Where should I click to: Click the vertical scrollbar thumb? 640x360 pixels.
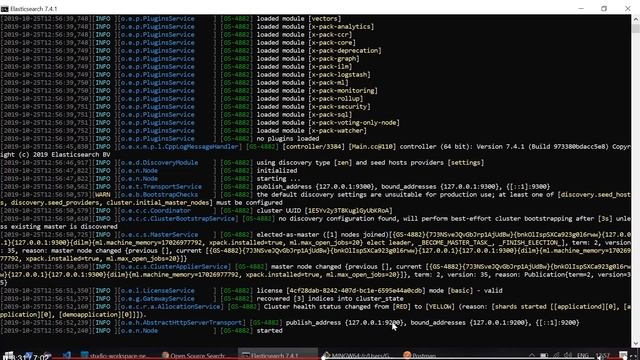click(x=636, y=28)
